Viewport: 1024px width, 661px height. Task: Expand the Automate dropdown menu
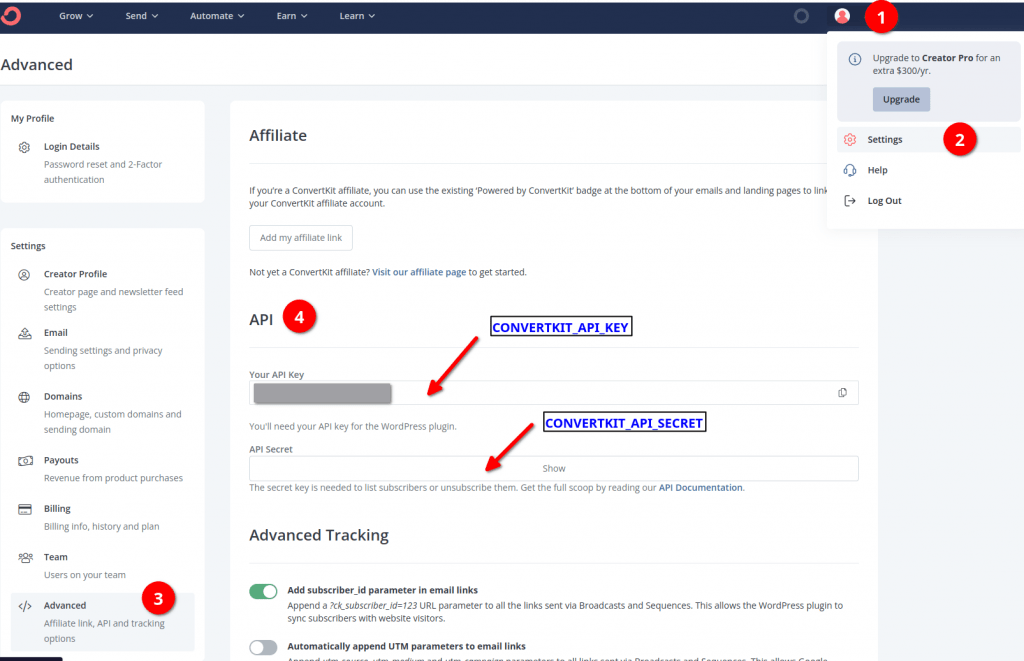[217, 16]
